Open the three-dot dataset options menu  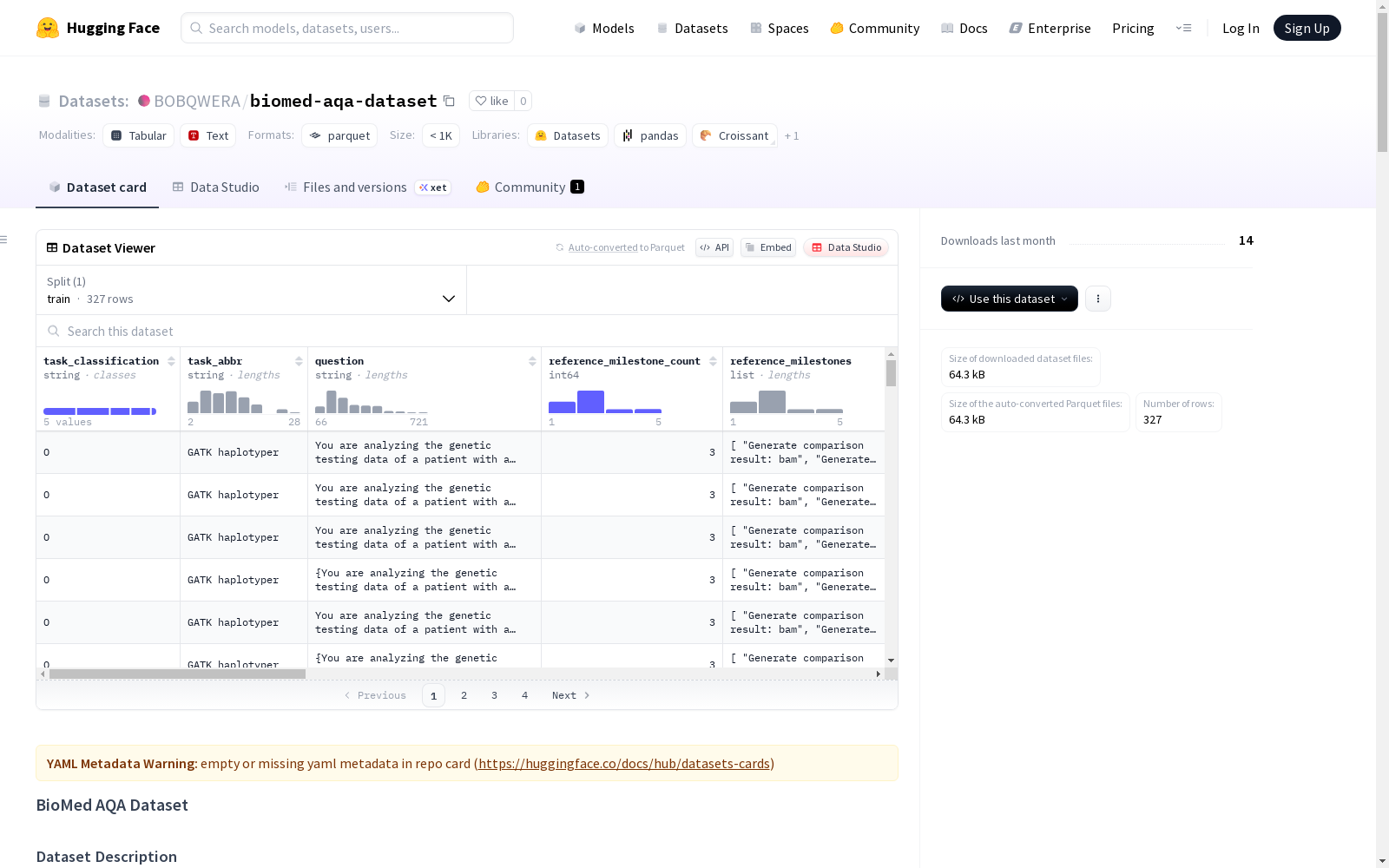coord(1098,299)
